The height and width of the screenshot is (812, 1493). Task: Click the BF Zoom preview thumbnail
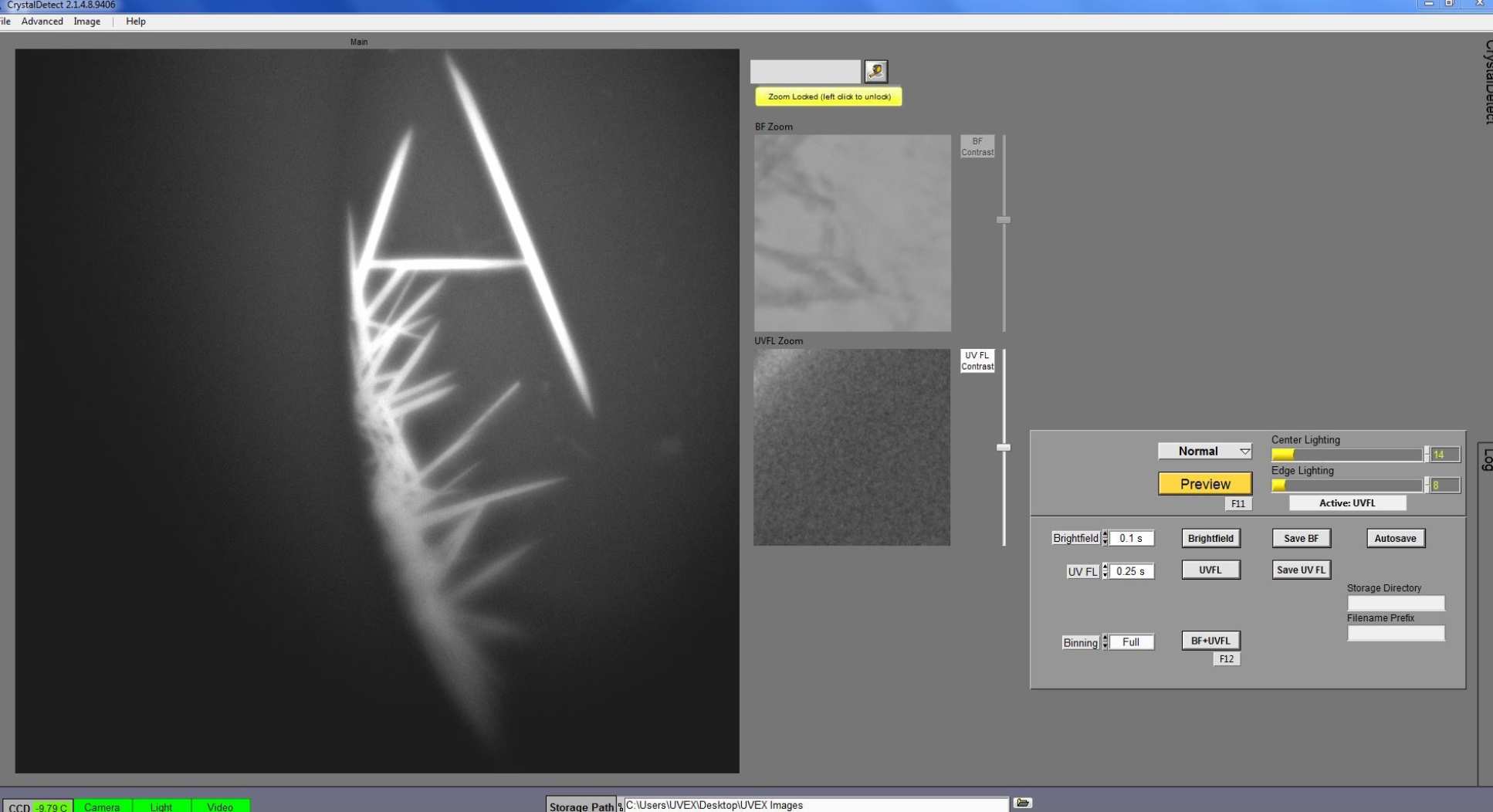pos(852,233)
